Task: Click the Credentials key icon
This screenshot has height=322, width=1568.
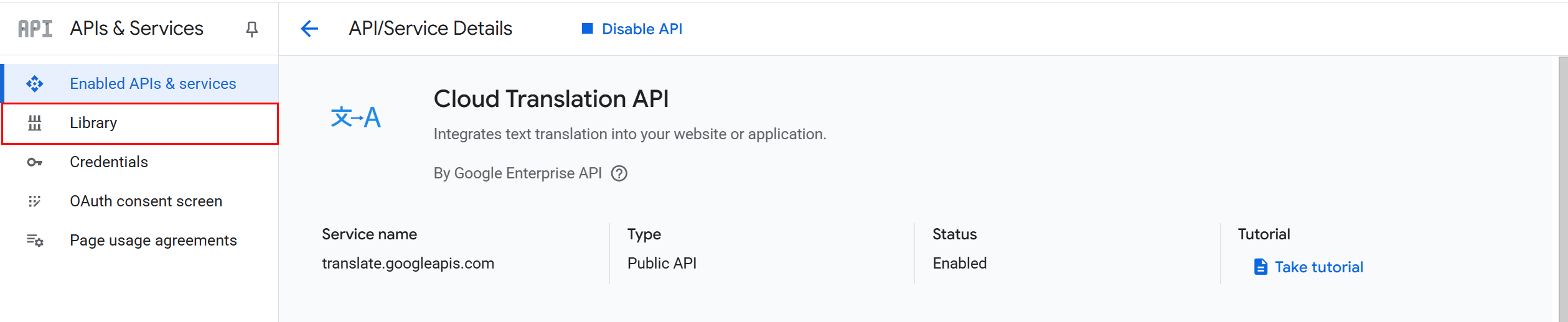Action: [35, 162]
